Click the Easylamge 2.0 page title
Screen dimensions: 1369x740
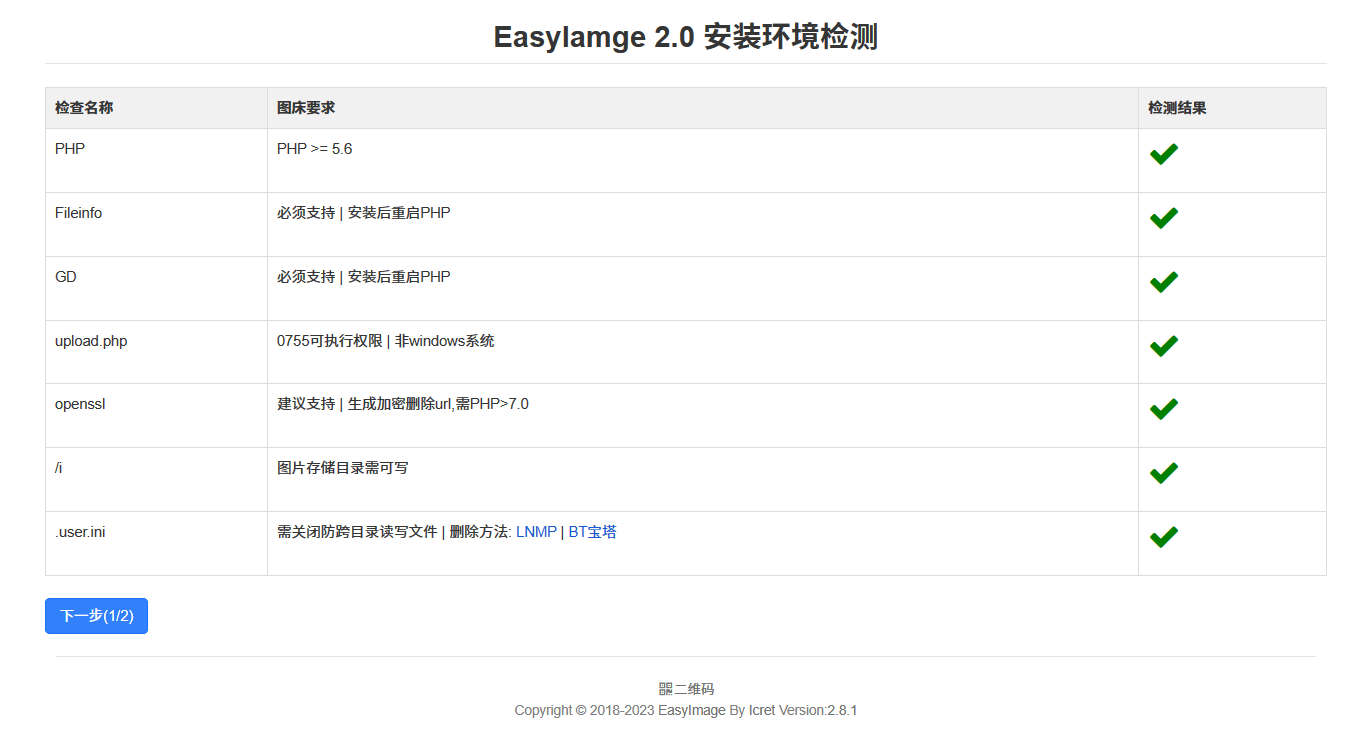pyautogui.click(x=684, y=36)
